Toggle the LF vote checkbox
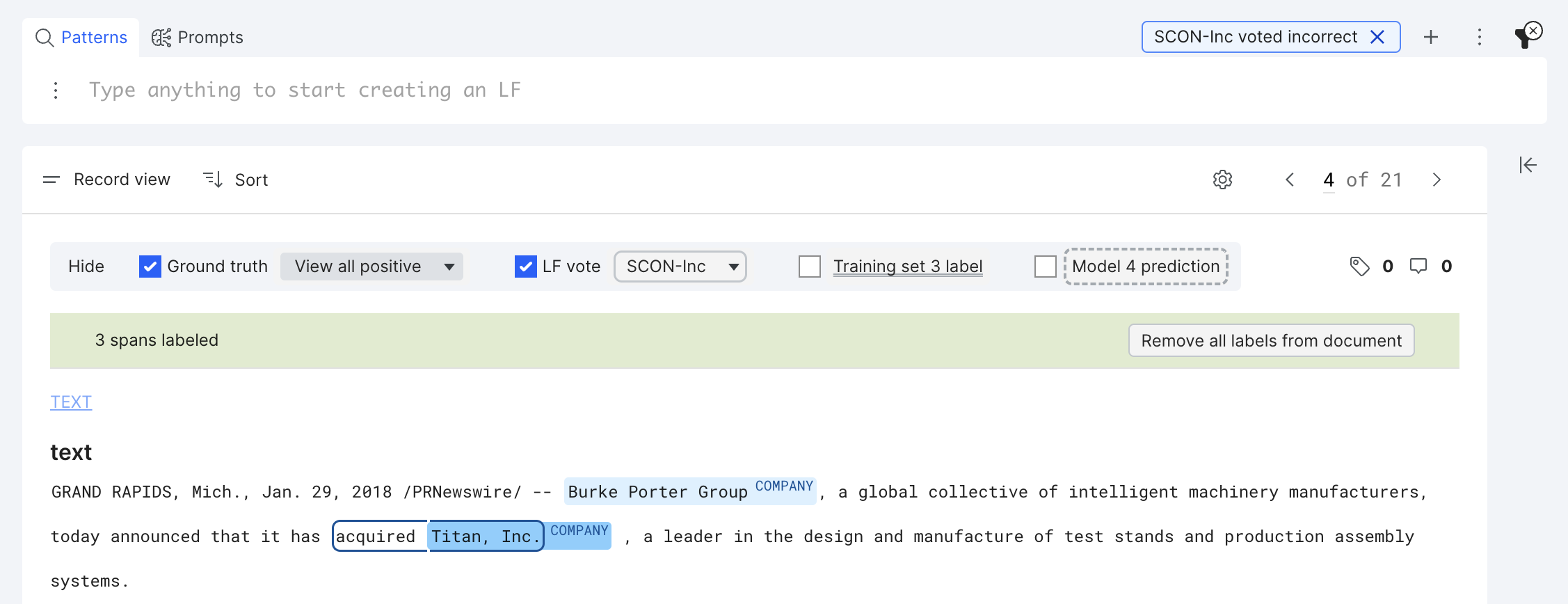The width and height of the screenshot is (1568, 604). point(525,267)
